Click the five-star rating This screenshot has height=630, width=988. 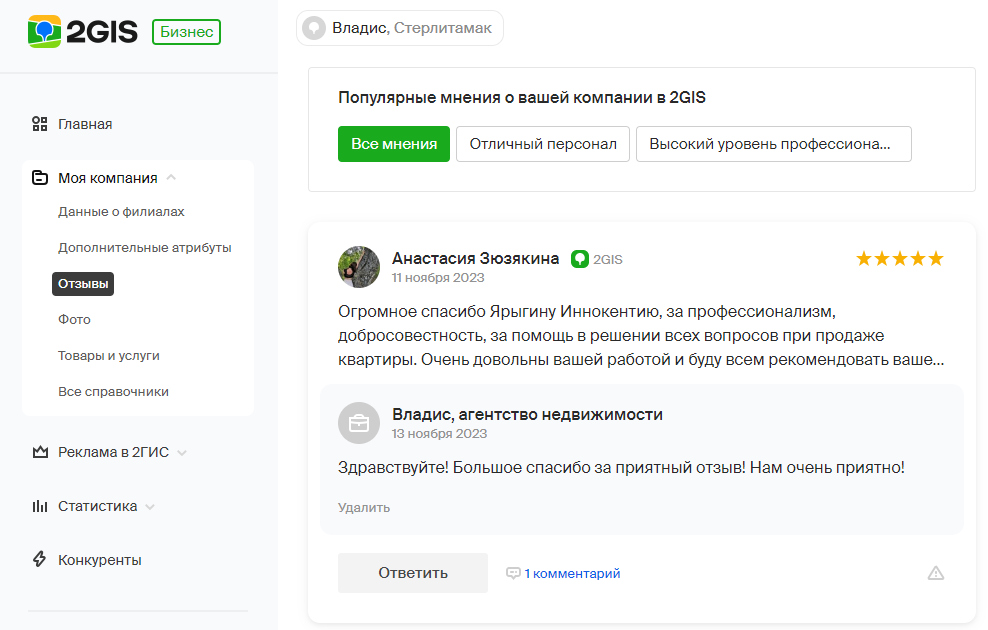(900, 258)
